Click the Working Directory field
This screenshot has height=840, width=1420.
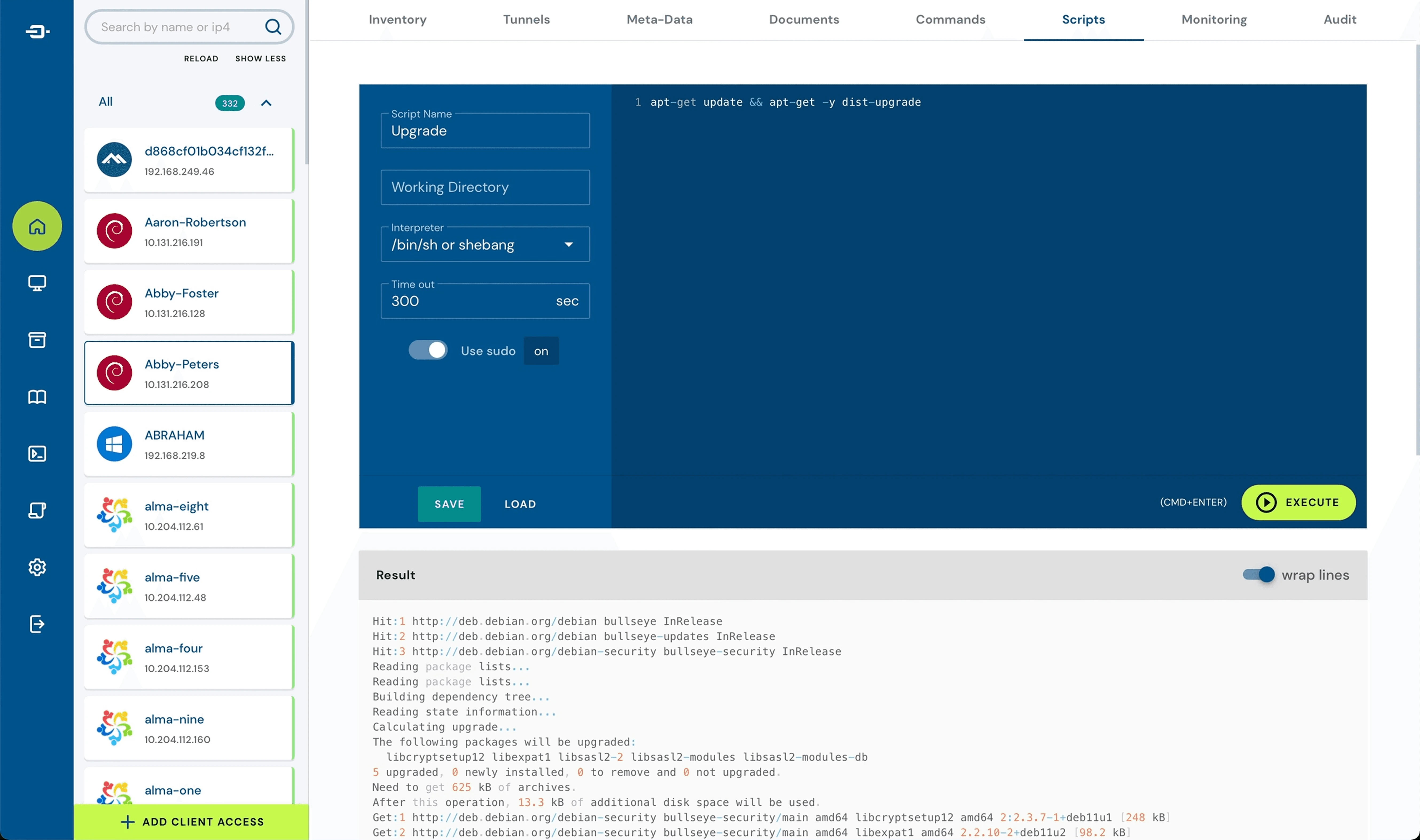point(485,187)
